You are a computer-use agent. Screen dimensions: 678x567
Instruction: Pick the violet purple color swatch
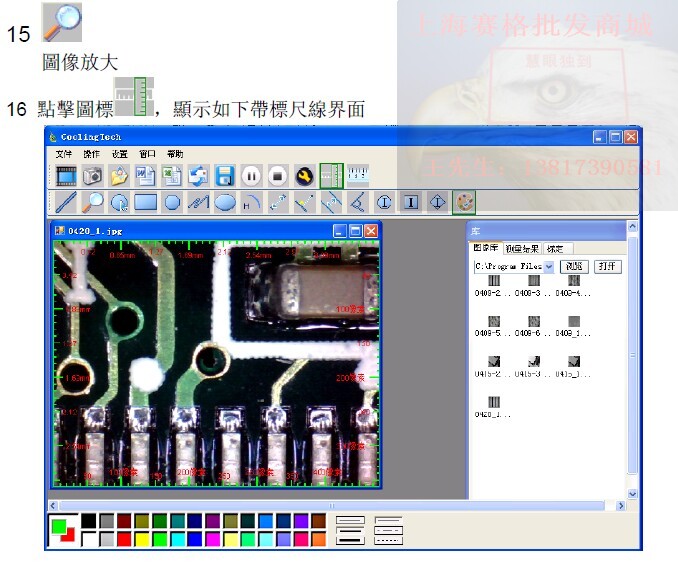click(x=301, y=521)
